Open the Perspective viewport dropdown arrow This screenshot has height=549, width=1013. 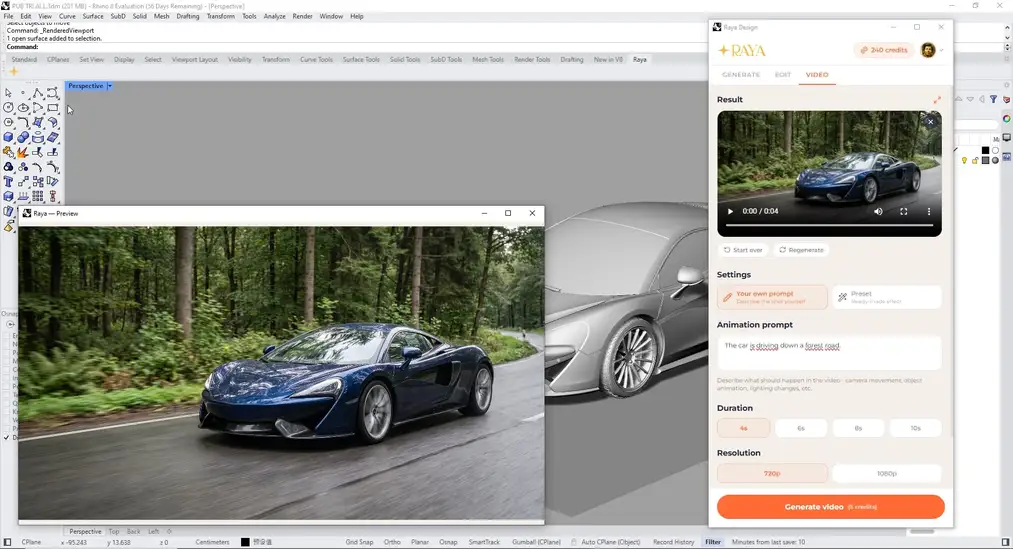point(110,86)
